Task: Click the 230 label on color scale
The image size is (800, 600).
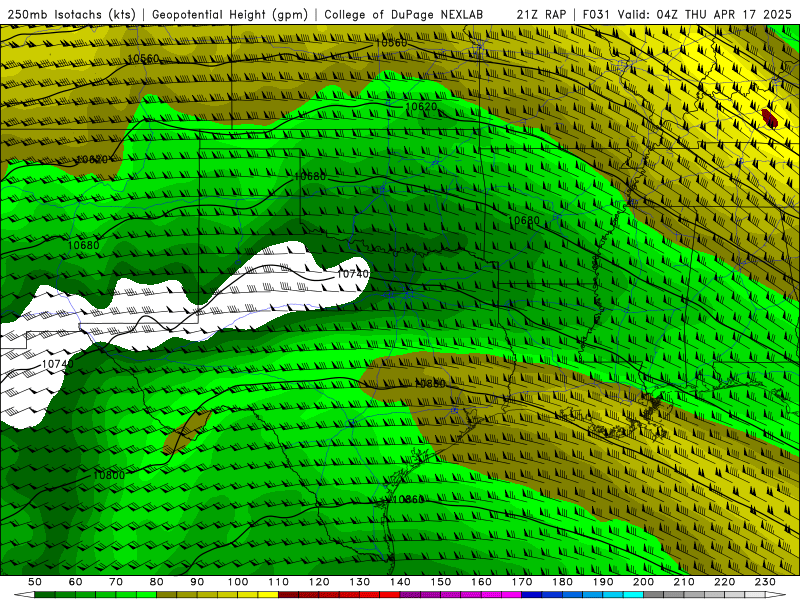Action: point(765,582)
